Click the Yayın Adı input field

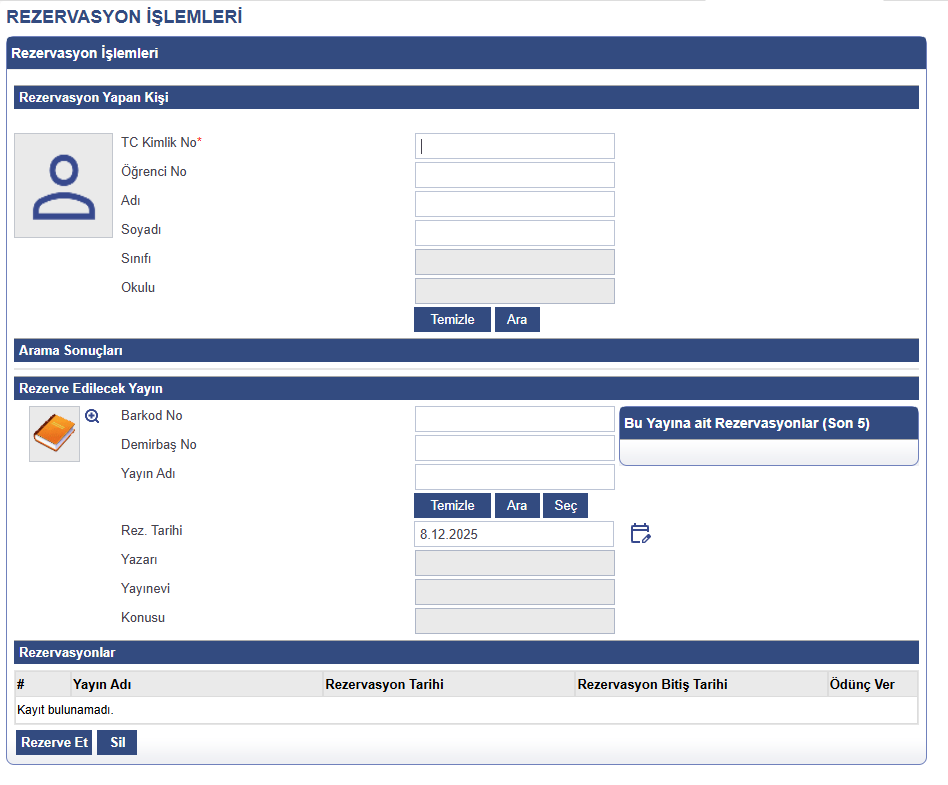[x=514, y=477]
